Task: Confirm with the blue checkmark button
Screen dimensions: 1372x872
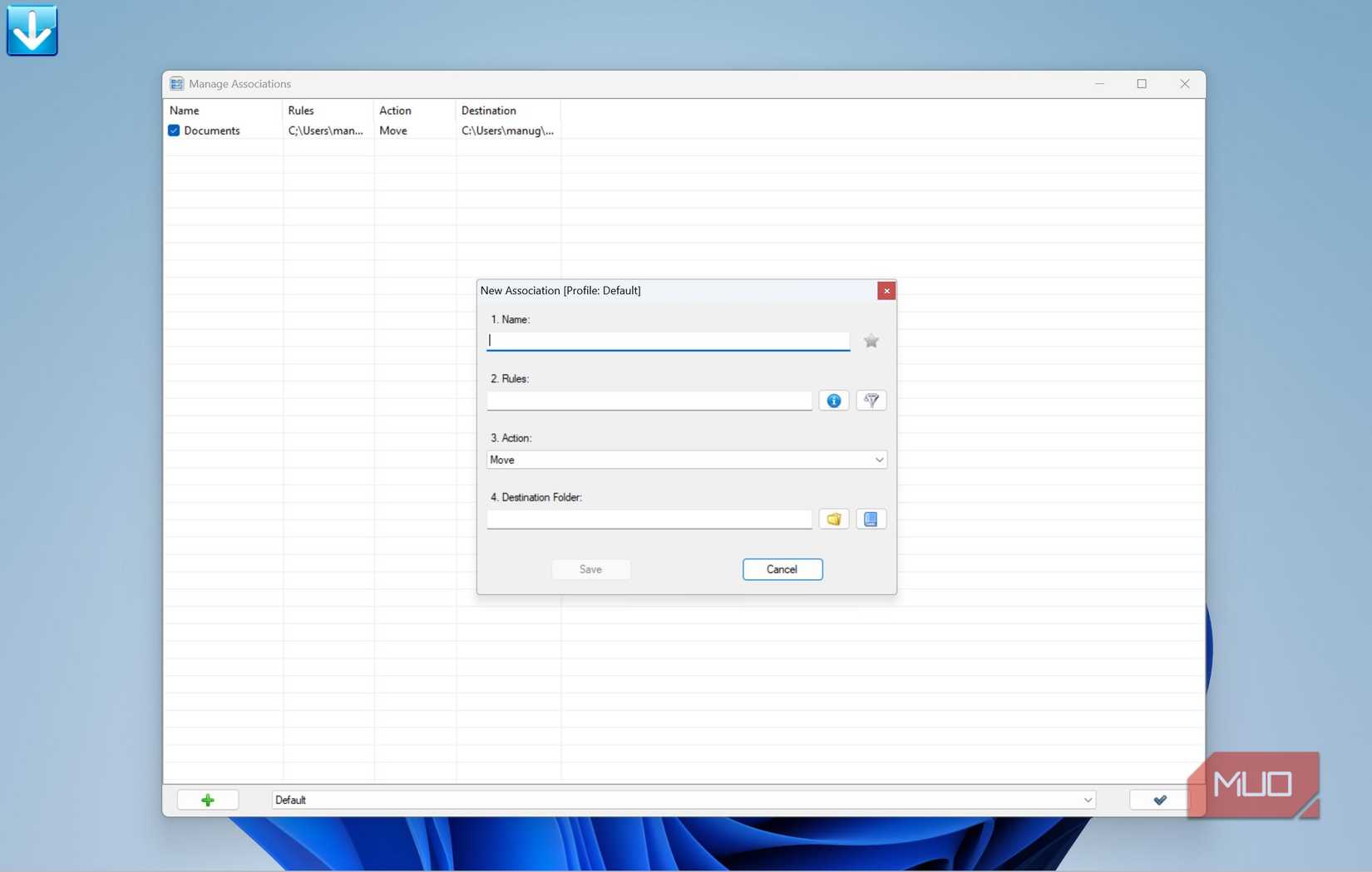Action: (1160, 800)
